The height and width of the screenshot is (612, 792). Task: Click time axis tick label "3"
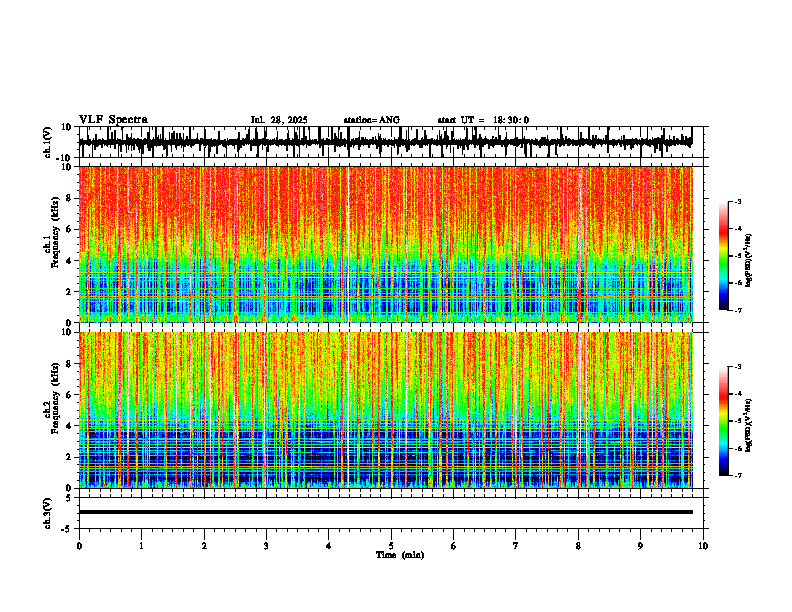(x=266, y=546)
